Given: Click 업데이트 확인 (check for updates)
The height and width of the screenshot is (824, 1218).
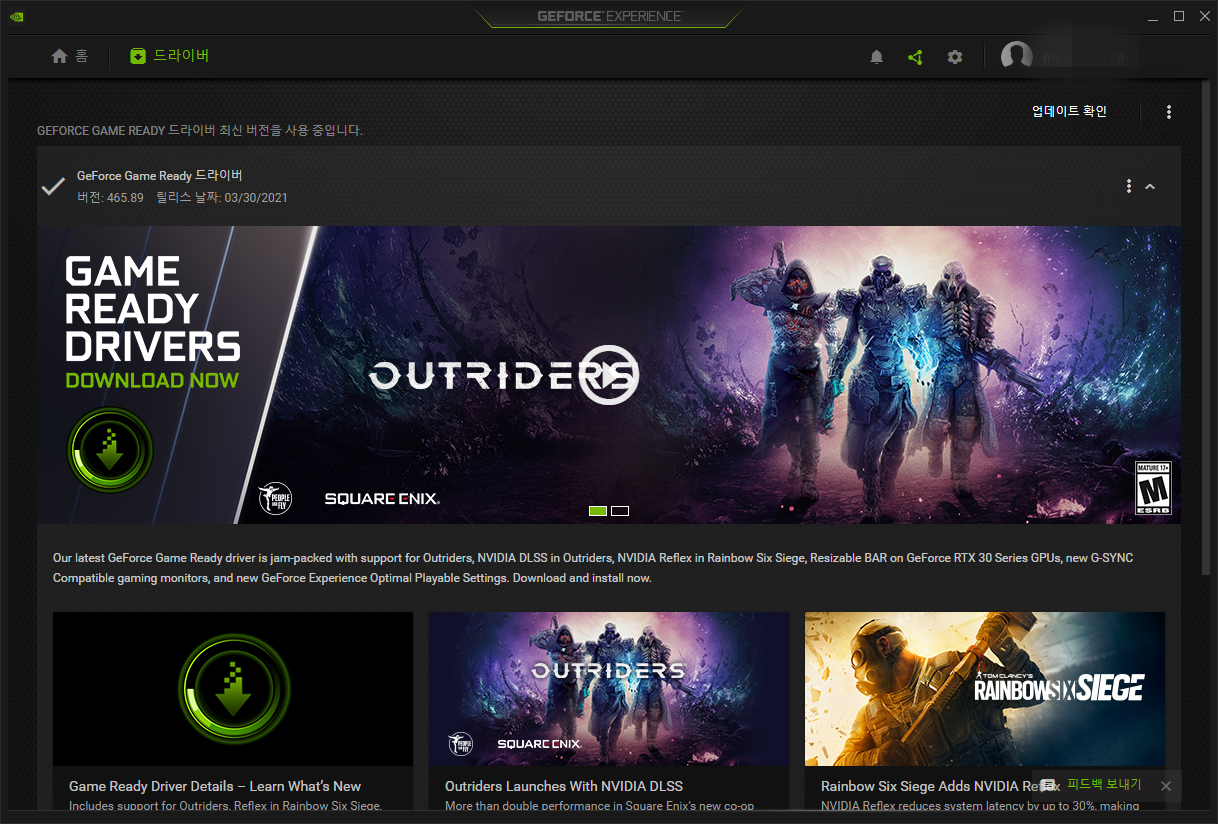Looking at the screenshot, I should [1069, 112].
